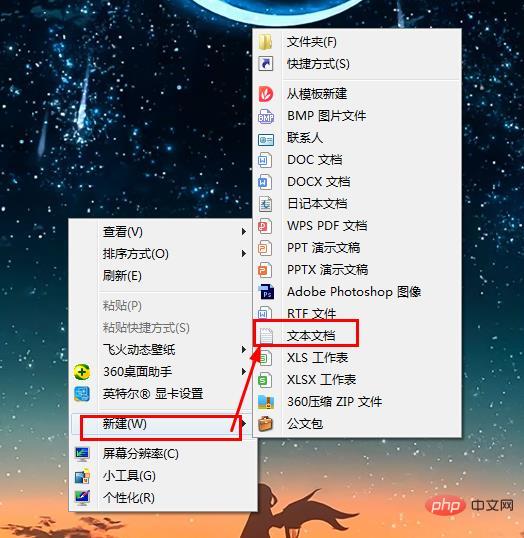Click the folder icon beside 文件夹(F)

[x=265, y=42]
